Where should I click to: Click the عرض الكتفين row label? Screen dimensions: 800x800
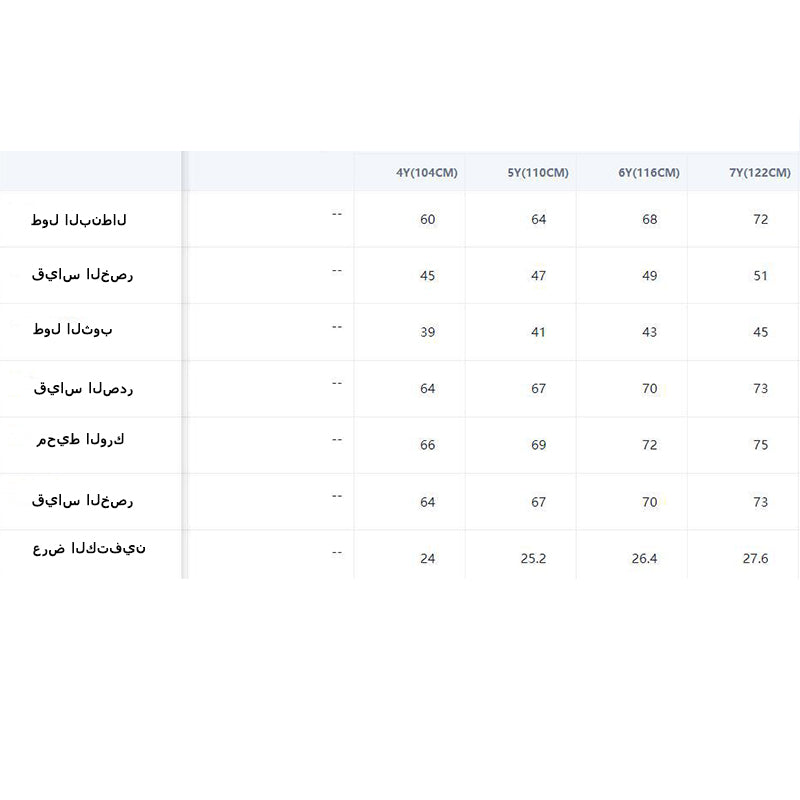(89, 549)
